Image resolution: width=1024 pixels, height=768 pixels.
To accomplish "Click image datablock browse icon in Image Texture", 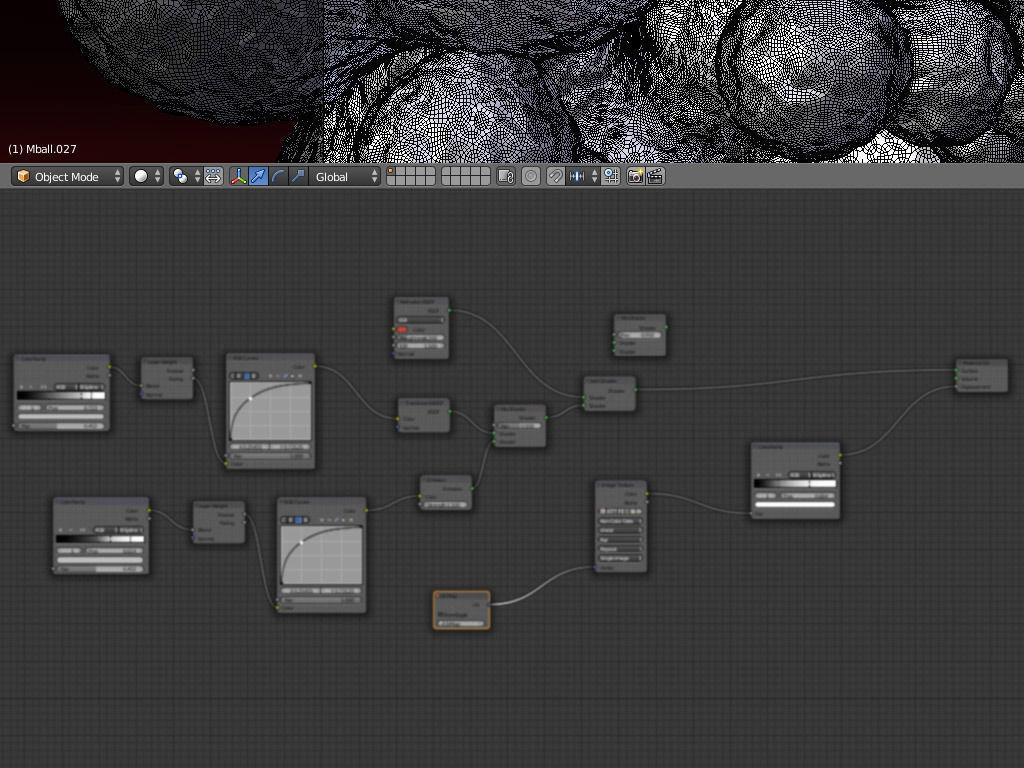I will point(603,511).
